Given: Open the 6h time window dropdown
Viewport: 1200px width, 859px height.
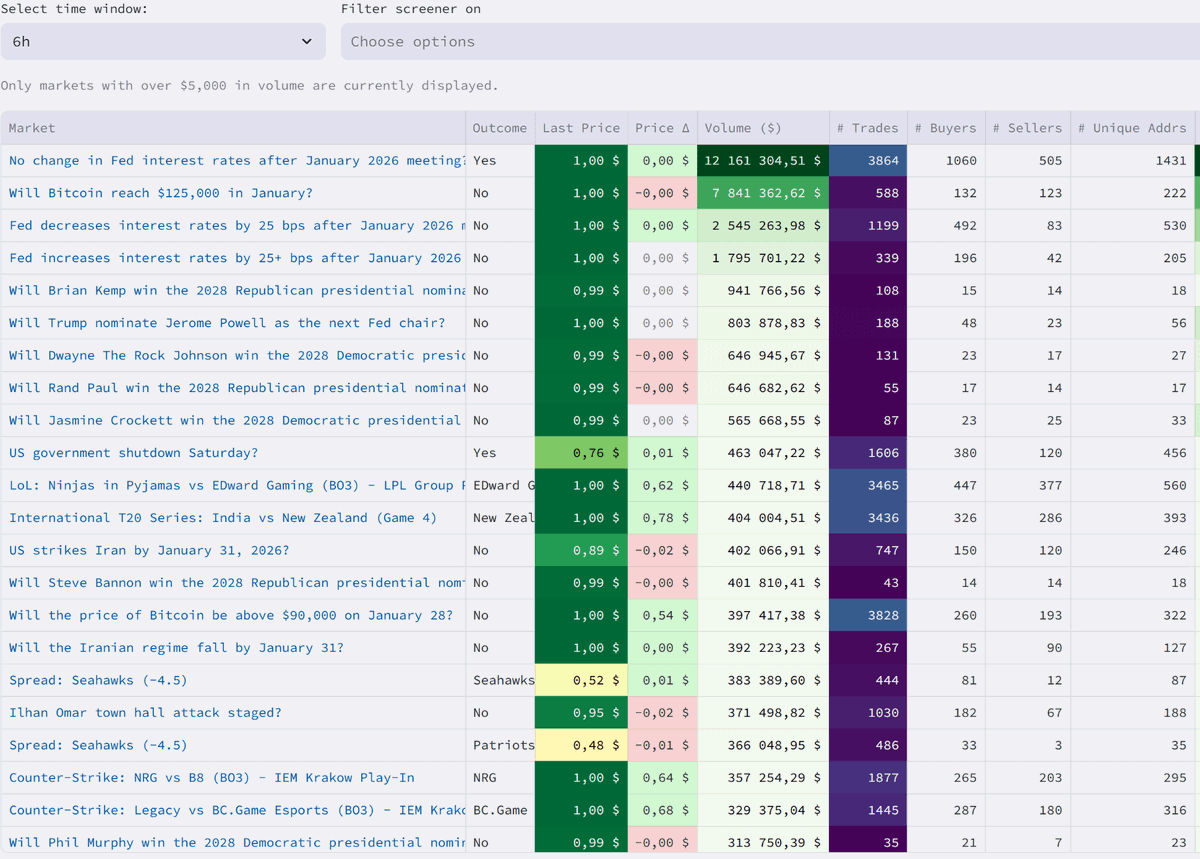Looking at the screenshot, I should point(163,42).
